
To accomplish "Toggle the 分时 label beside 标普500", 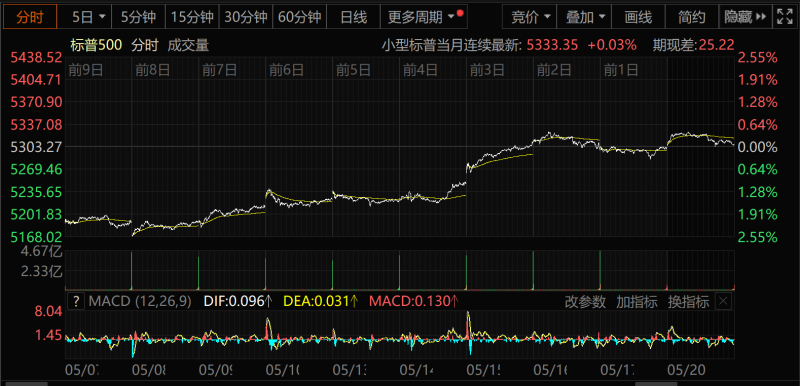I will (145, 45).
